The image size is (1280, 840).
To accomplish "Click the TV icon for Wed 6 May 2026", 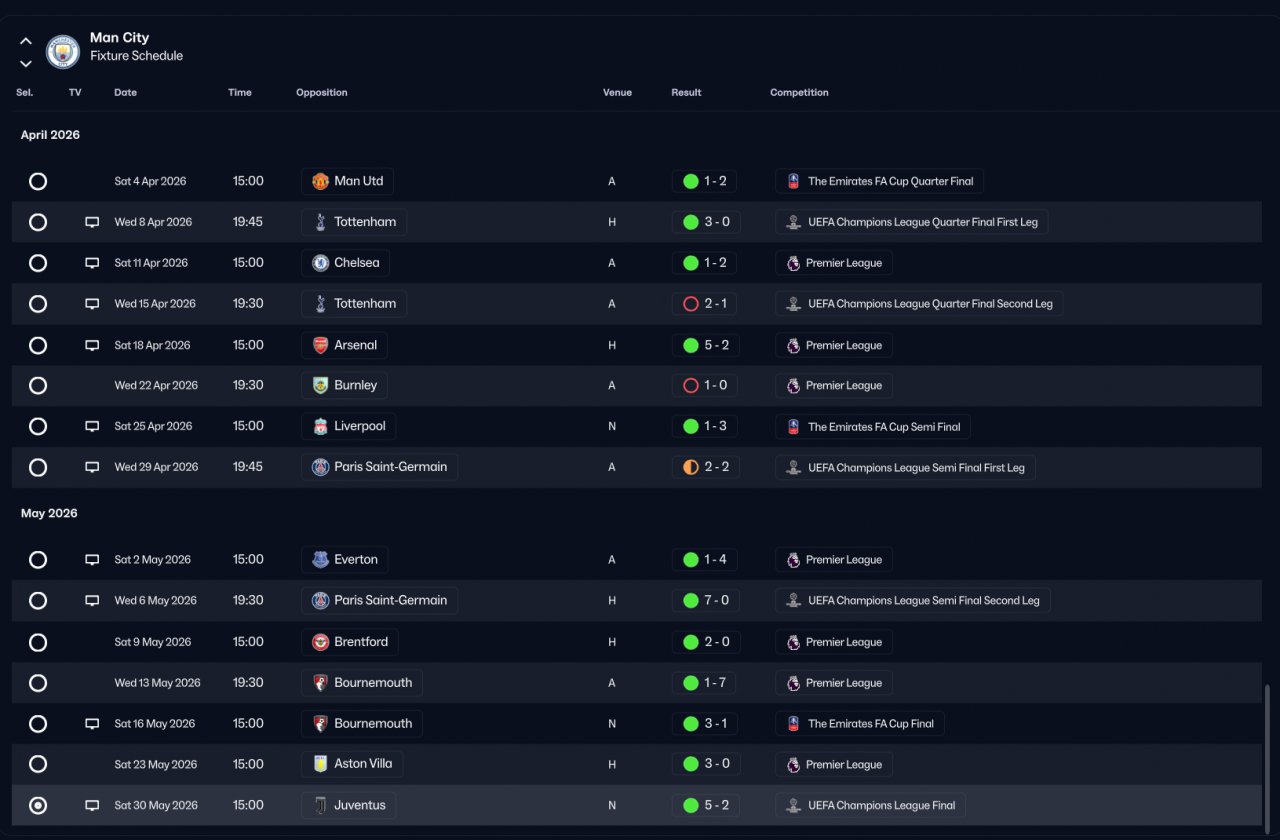I will [92, 601].
